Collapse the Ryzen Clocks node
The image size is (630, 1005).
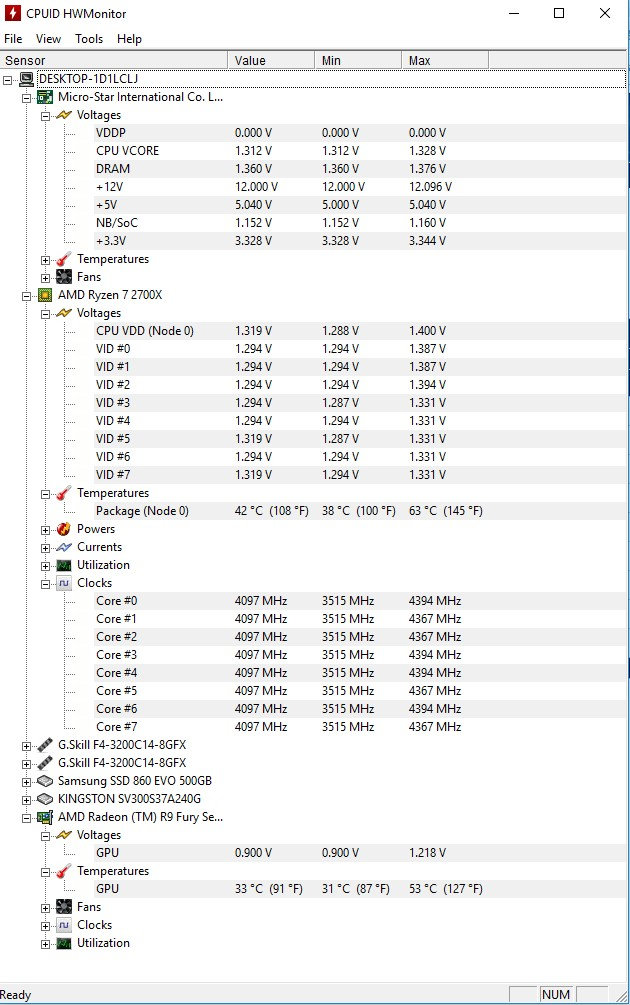point(46,584)
